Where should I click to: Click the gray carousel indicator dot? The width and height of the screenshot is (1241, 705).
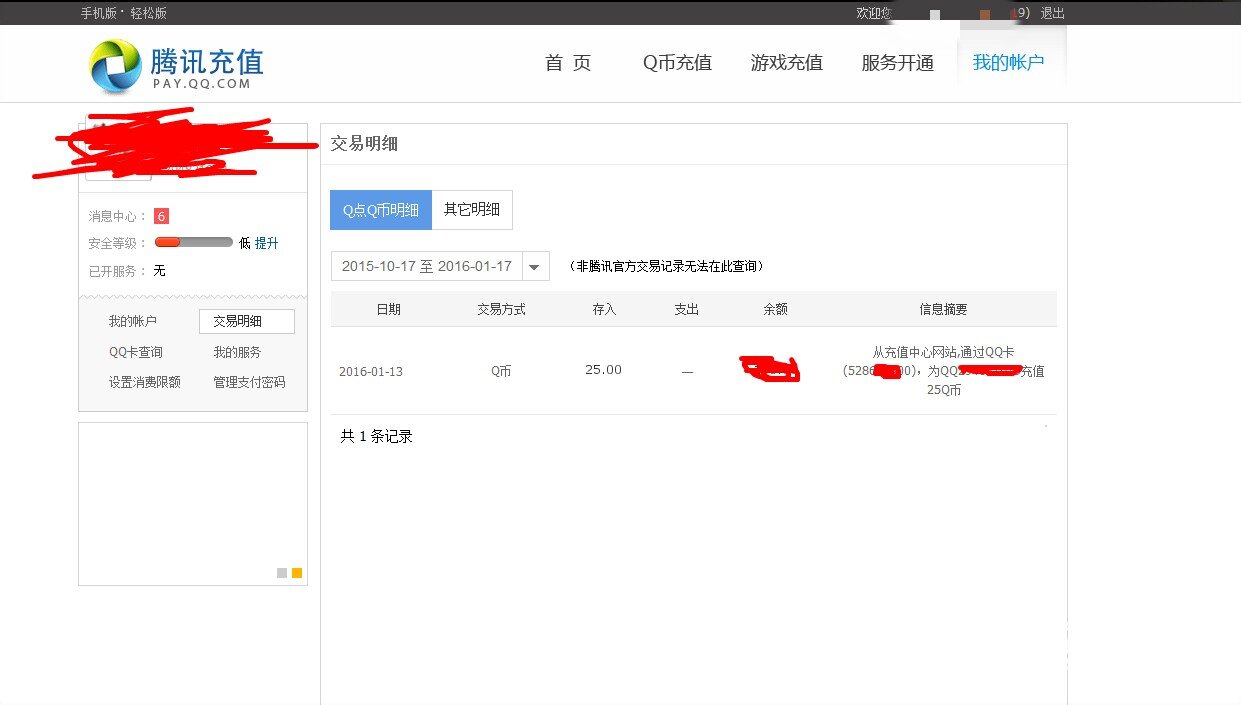pos(282,573)
